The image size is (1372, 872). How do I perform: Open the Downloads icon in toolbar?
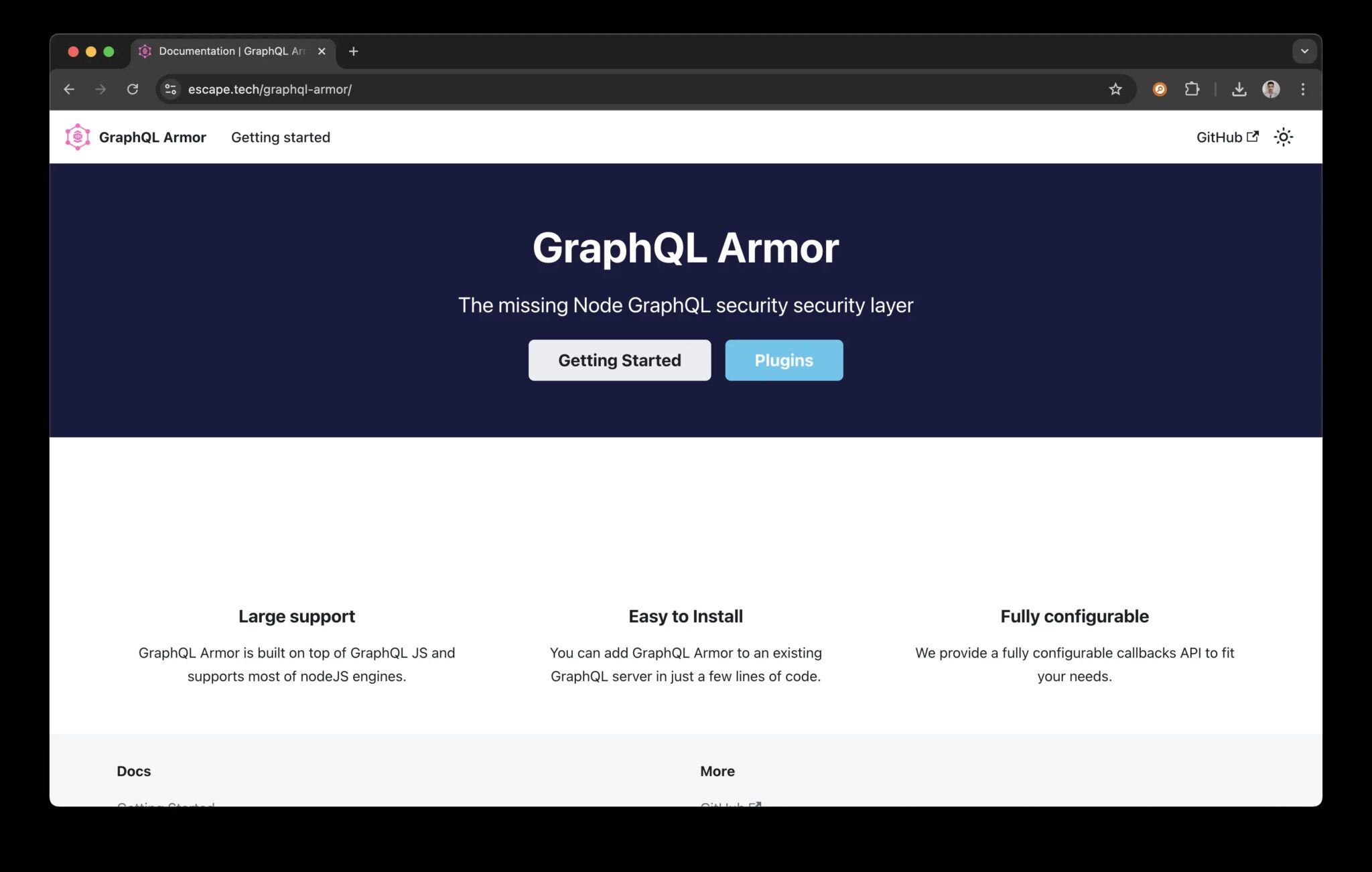pos(1239,89)
